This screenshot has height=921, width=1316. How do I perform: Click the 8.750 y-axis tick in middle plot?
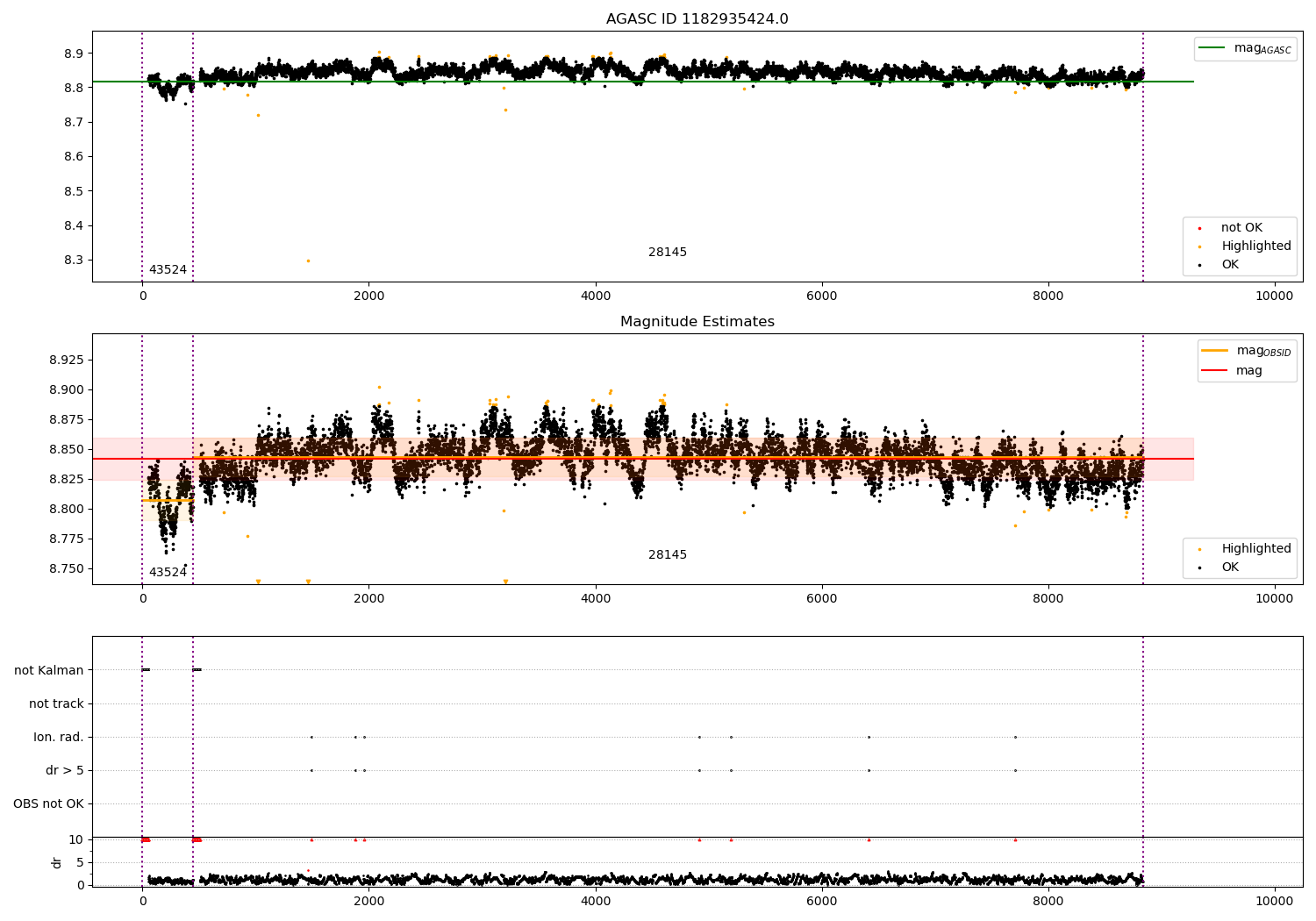point(66,568)
